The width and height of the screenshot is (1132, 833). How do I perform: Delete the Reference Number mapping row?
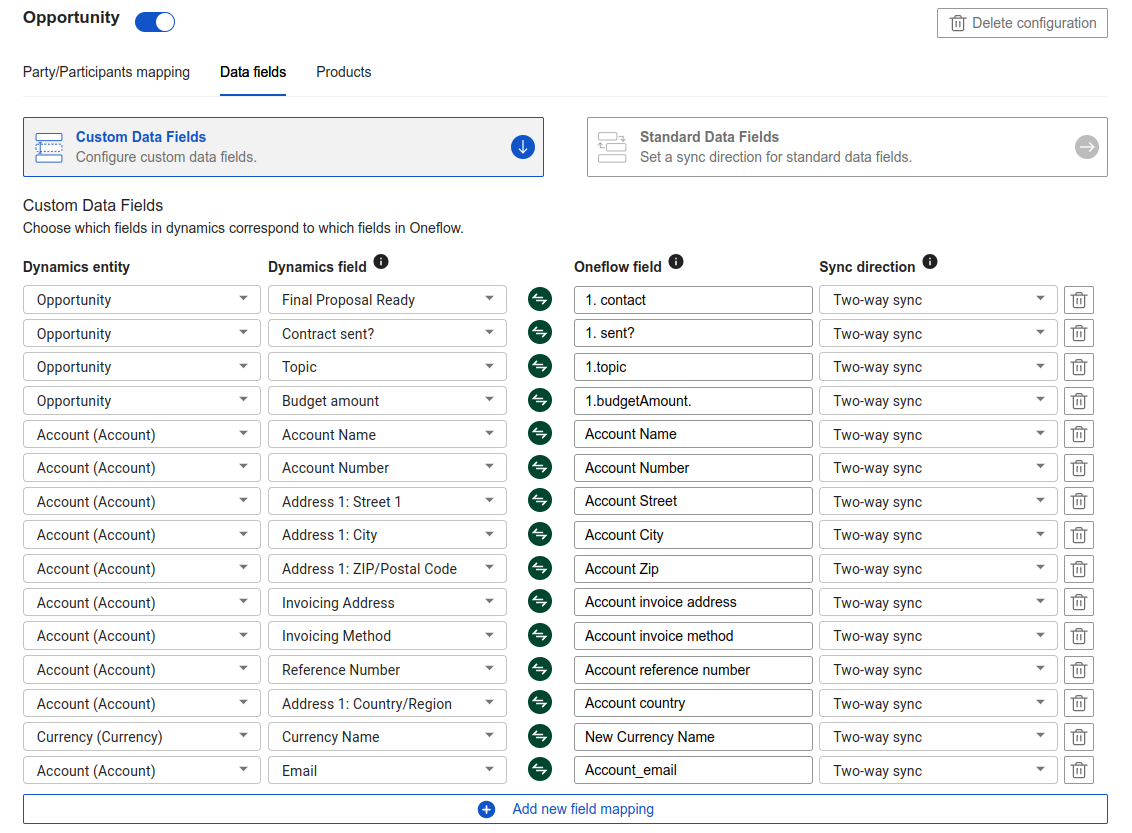click(1079, 670)
